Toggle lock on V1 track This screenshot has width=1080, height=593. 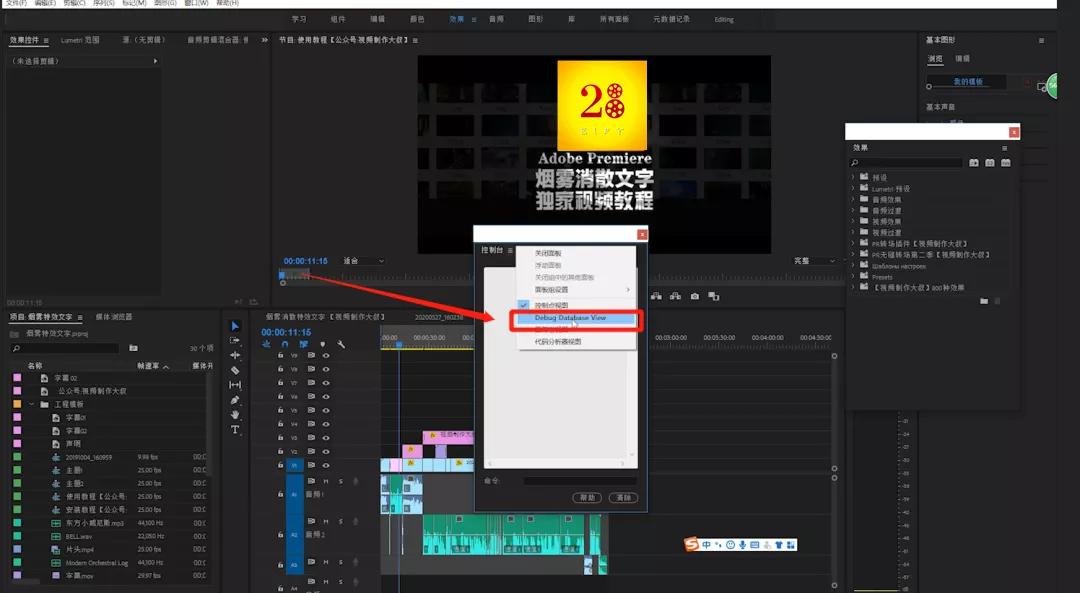tap(280, 466)
